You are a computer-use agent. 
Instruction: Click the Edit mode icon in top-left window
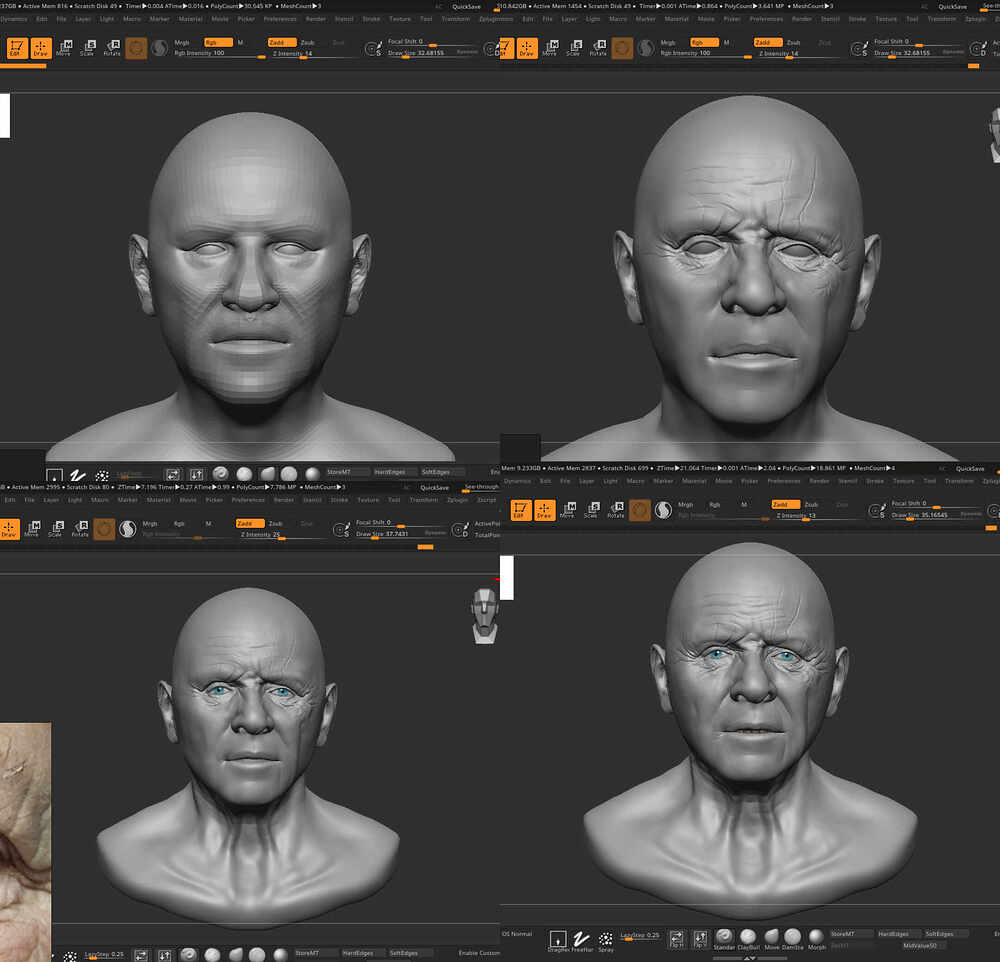[17, 48]
